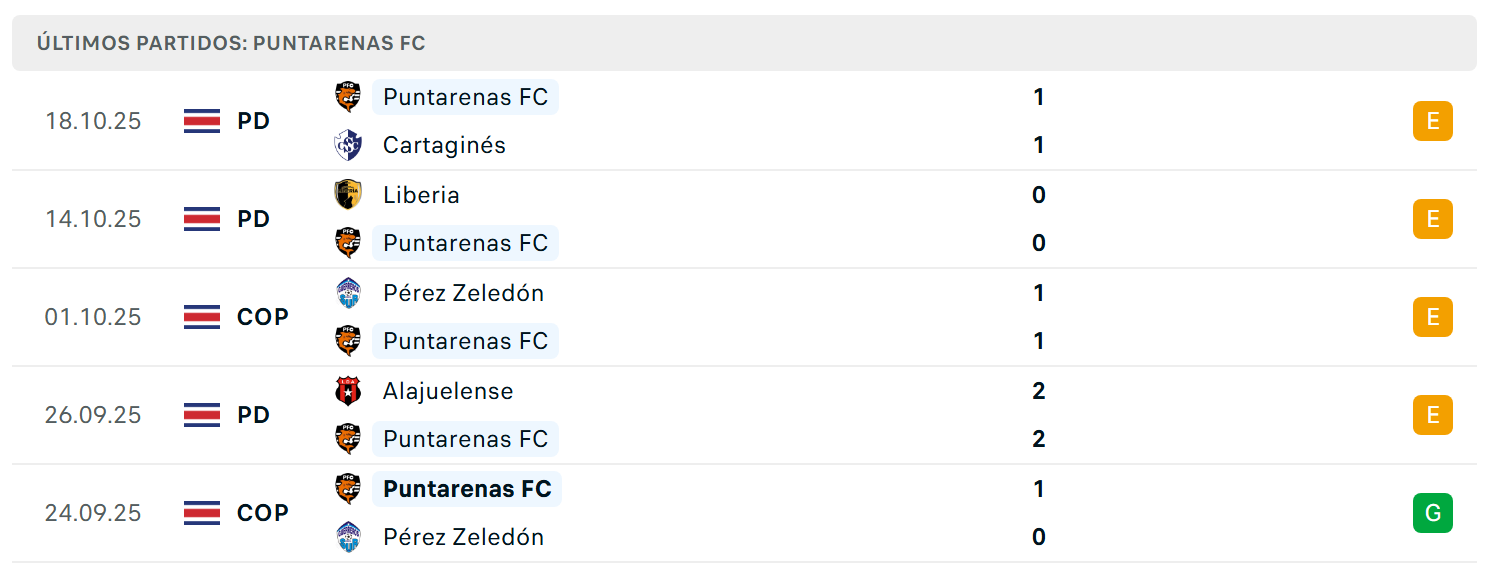Click the green G result badge
The width and height of the screenshot is (1496, 575).
click(x=1432, y=513)
